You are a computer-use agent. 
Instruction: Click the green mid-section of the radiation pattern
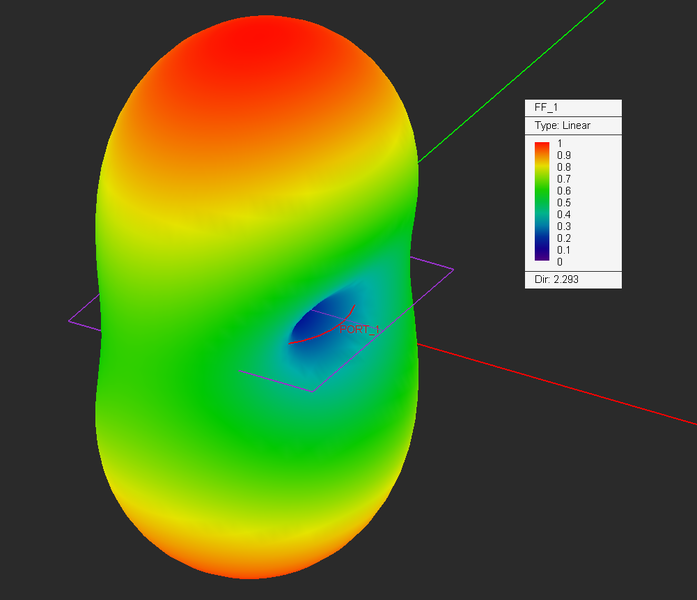click(200, 300)
